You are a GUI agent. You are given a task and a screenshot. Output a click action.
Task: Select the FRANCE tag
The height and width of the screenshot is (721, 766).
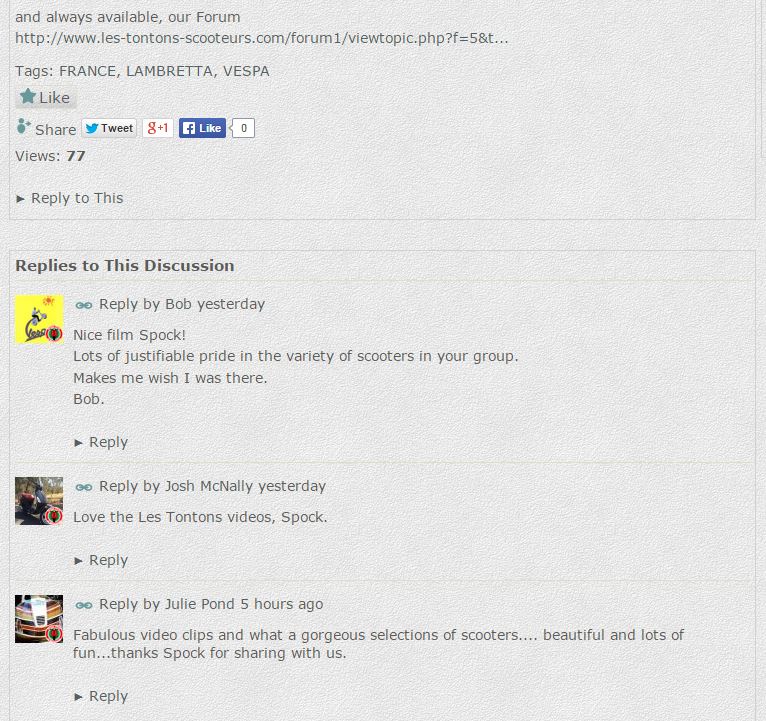coord(87,71)
